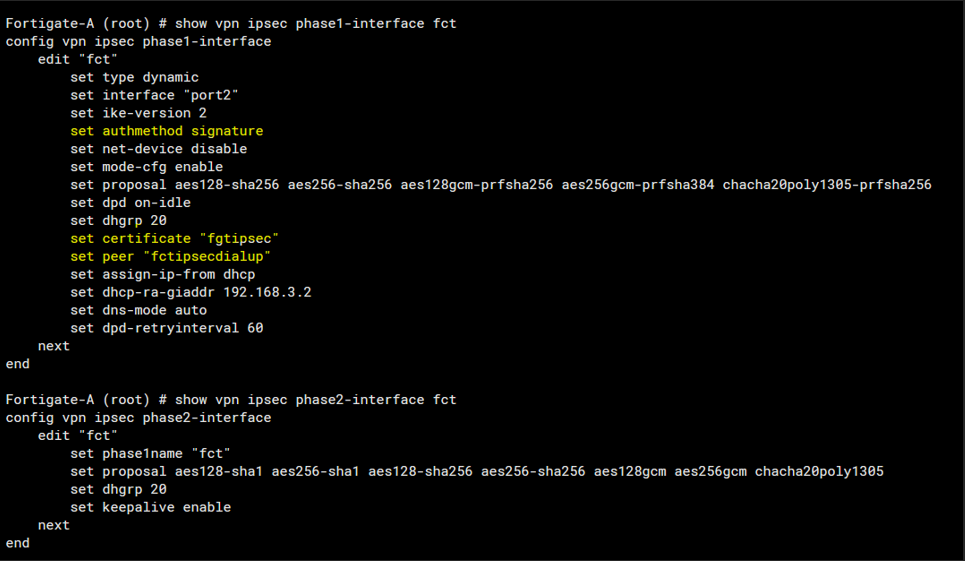Click the 'set phase1name "fct"' line
Screen dimensions: 965x561
coord(150,454)
